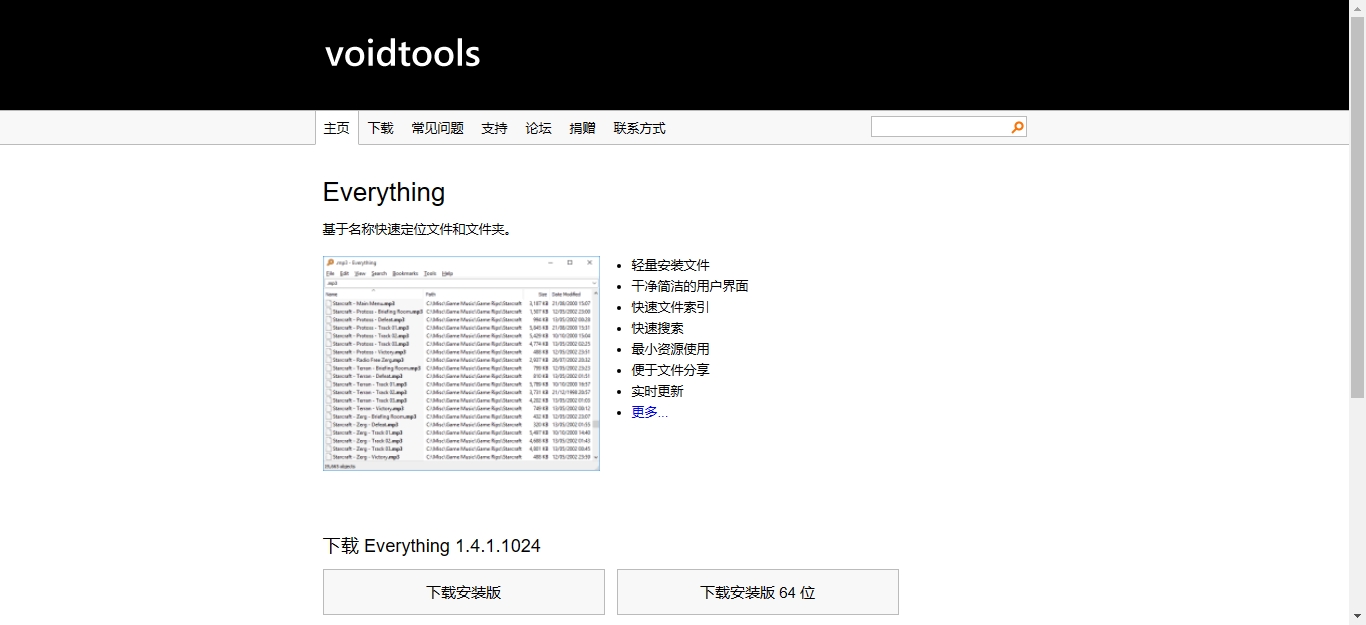Click the 快速搜索 feature bullet
Image resolution: width=1366 pixels, height=625 pixels.
click(x=658, y=328)
